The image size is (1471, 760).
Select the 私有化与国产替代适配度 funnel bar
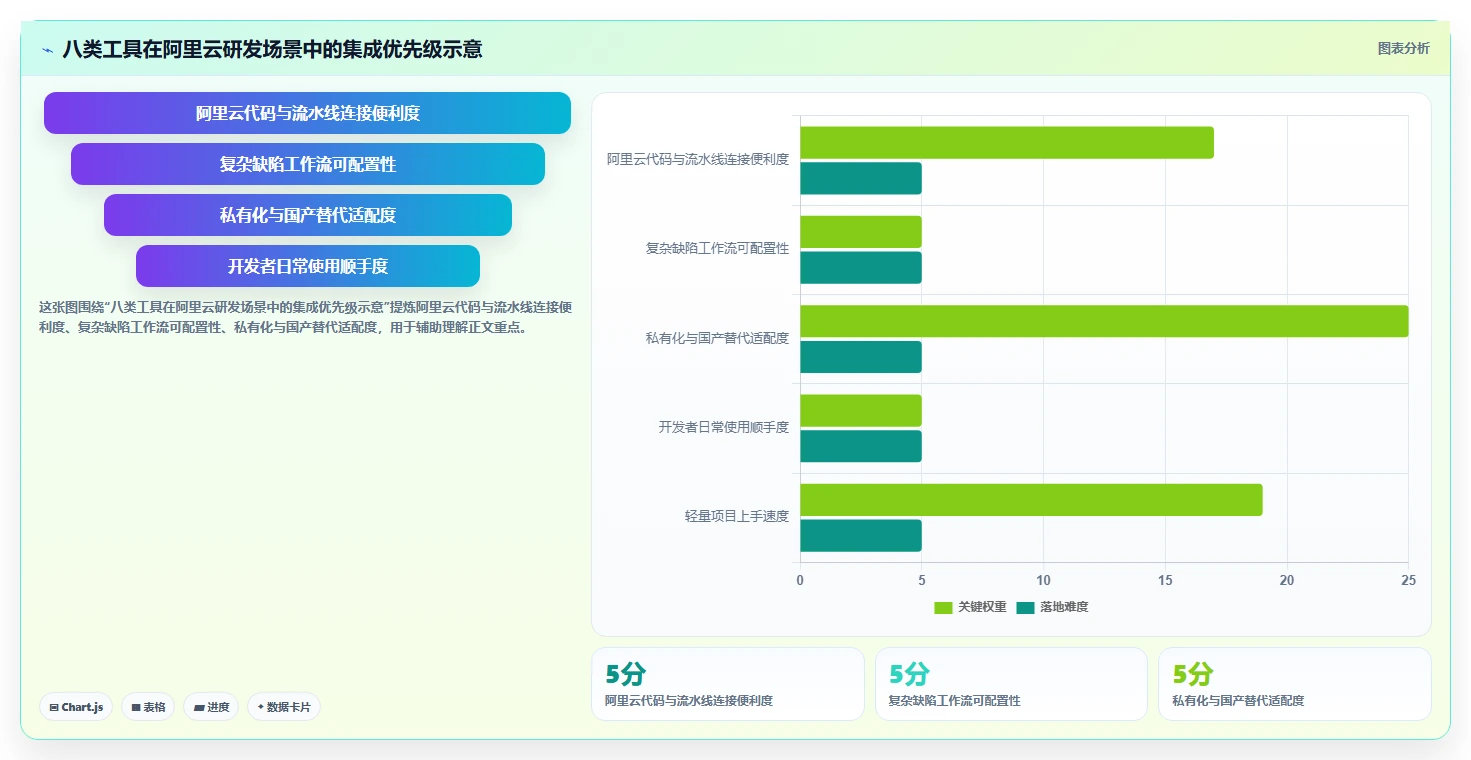pos(308,215)
